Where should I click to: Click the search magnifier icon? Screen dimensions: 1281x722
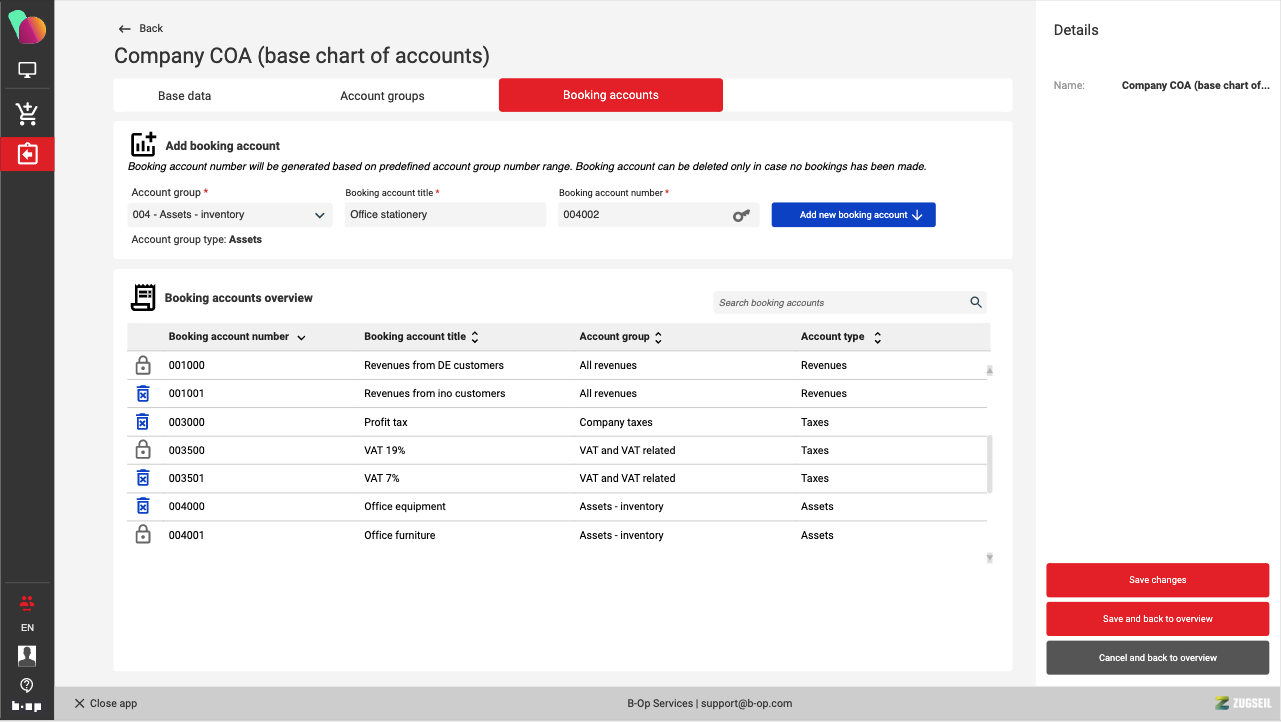975,303
